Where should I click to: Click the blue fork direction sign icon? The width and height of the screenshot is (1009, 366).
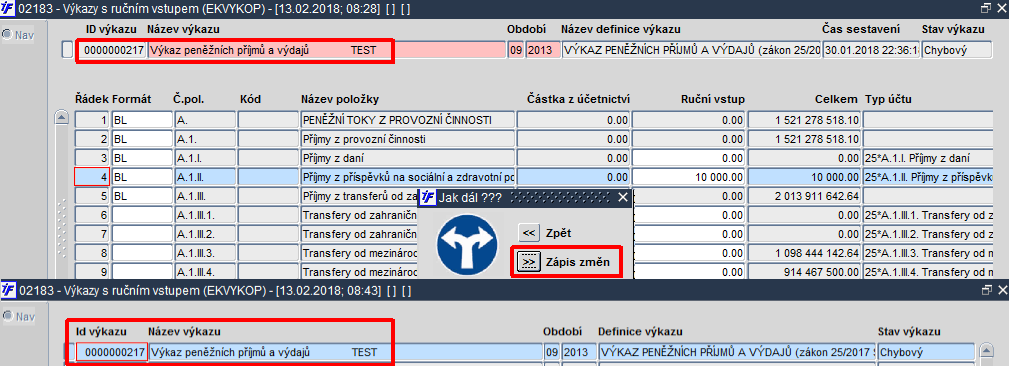click(x=467, y=246)
